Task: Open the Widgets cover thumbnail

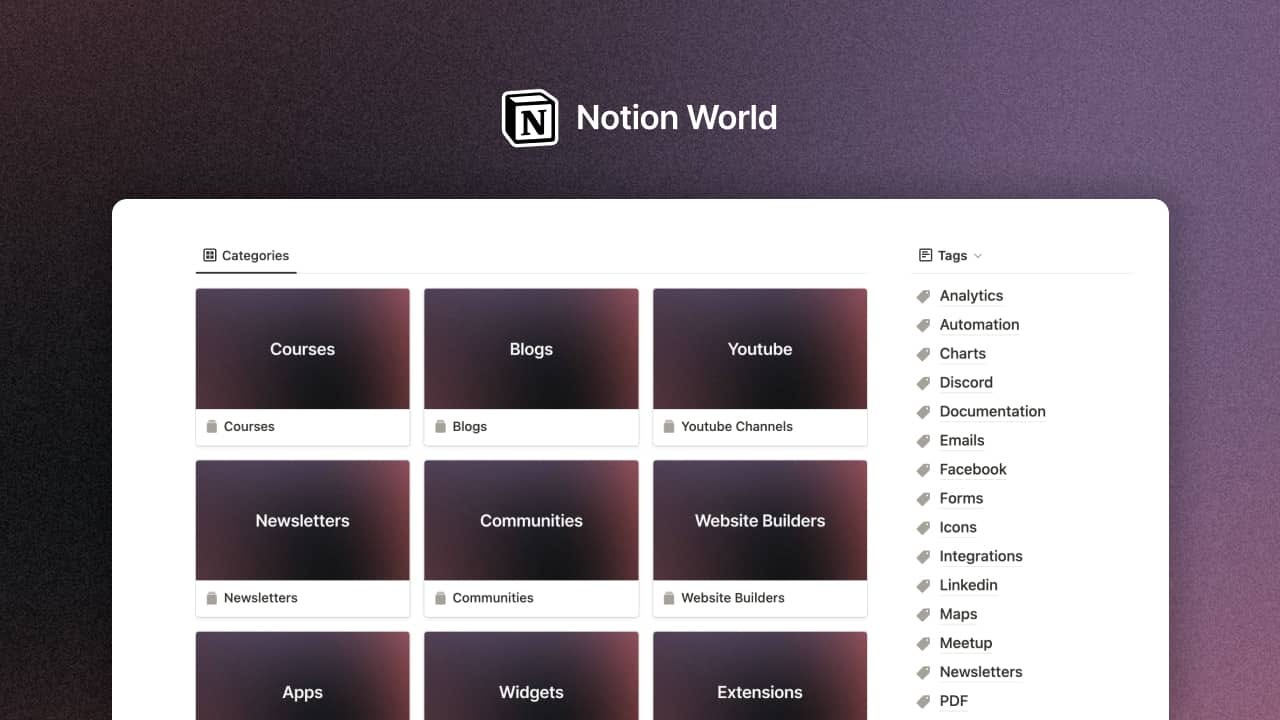Action: (x=531, y=676)
